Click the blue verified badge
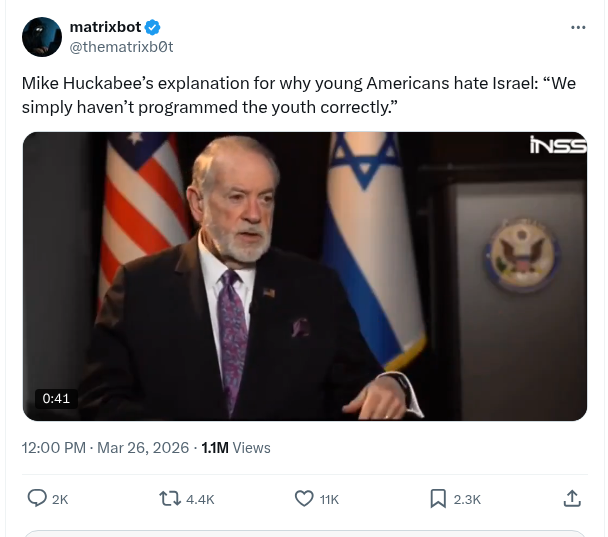Image resolution: width=608 pixels, height=537 pixels. point(153,27)
